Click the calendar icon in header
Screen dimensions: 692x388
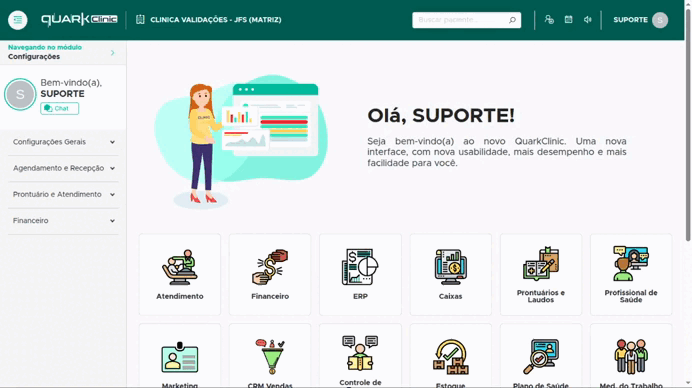pyautogui.click(x=568, y=20)
